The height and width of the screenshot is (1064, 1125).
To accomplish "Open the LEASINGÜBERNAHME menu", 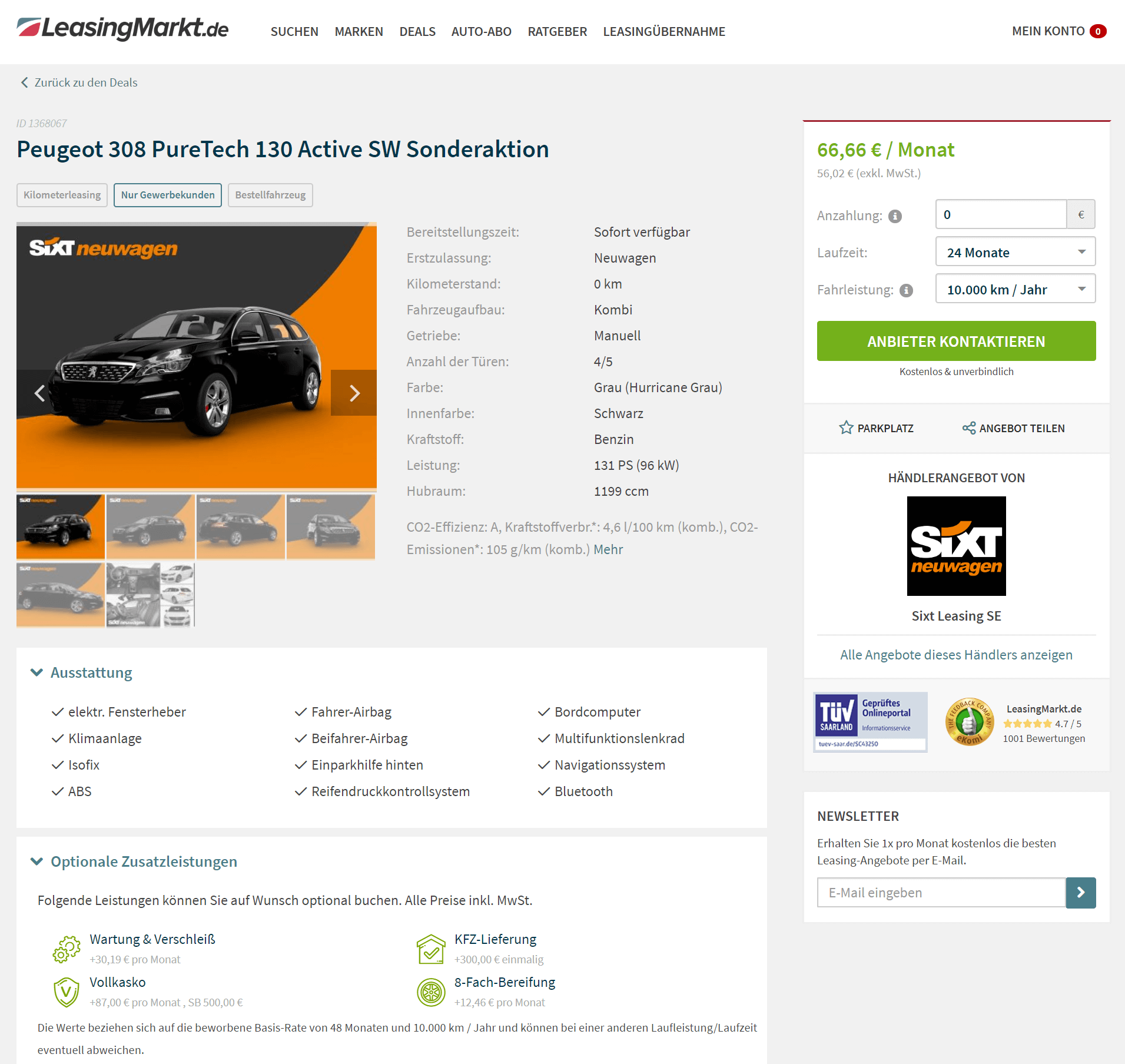I will pos(664,31).
